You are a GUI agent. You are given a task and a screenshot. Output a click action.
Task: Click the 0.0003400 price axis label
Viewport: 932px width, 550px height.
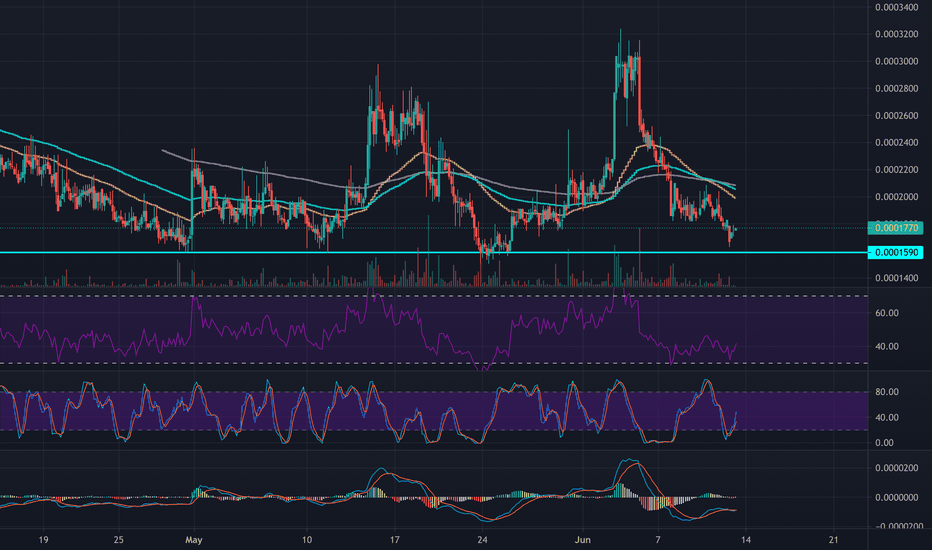point(896,7)
